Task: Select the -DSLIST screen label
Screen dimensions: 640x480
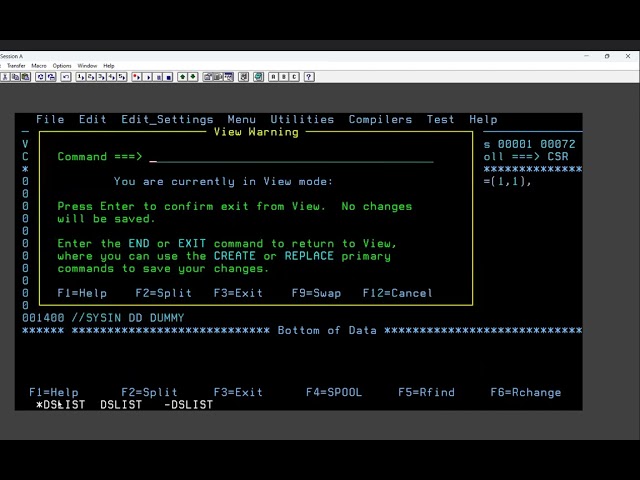Action: (x=189, y=405)
